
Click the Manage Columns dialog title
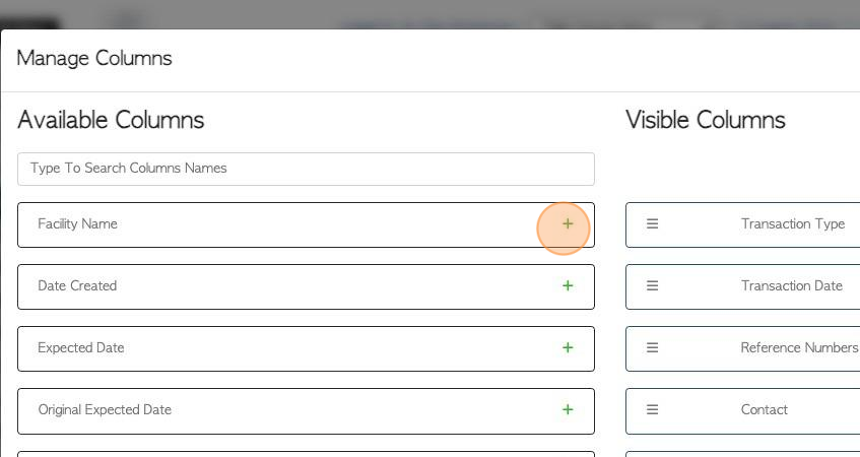pyautogui.click(x=94, y=59)
